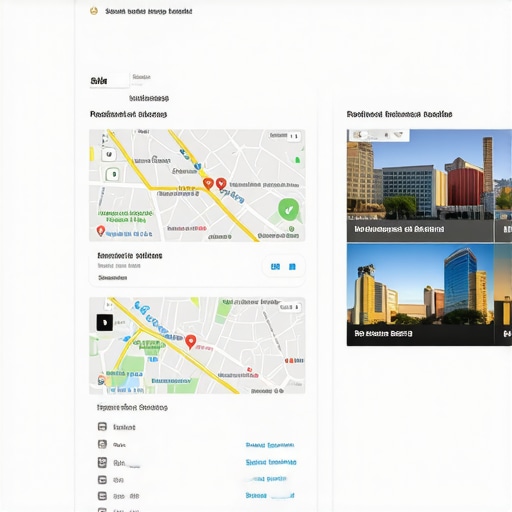Click the small red marker in second map's lower right
The image size is (512, 512).
pos(249,370)
